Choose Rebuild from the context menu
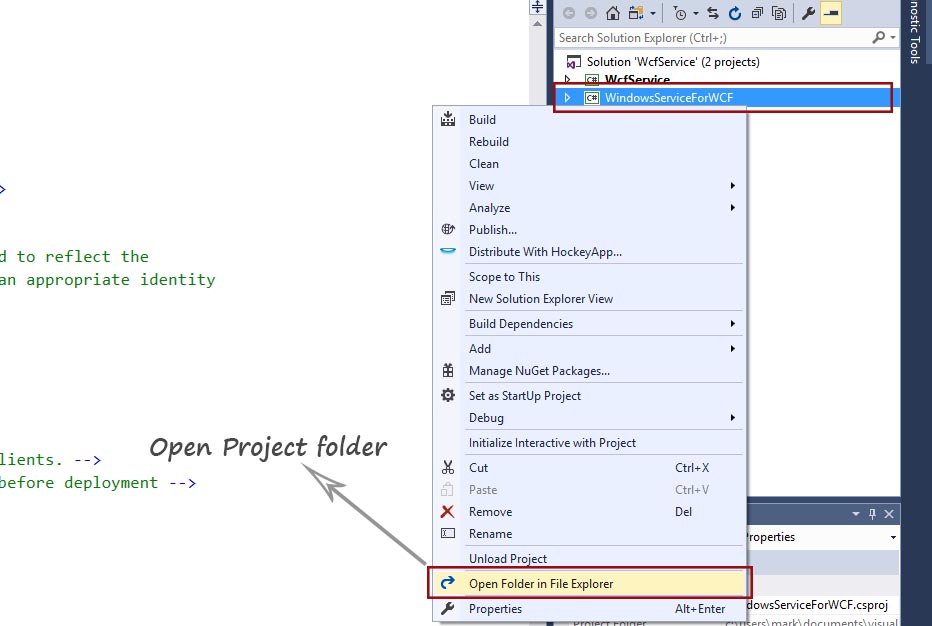932x626 pixels. pos(588,141)
